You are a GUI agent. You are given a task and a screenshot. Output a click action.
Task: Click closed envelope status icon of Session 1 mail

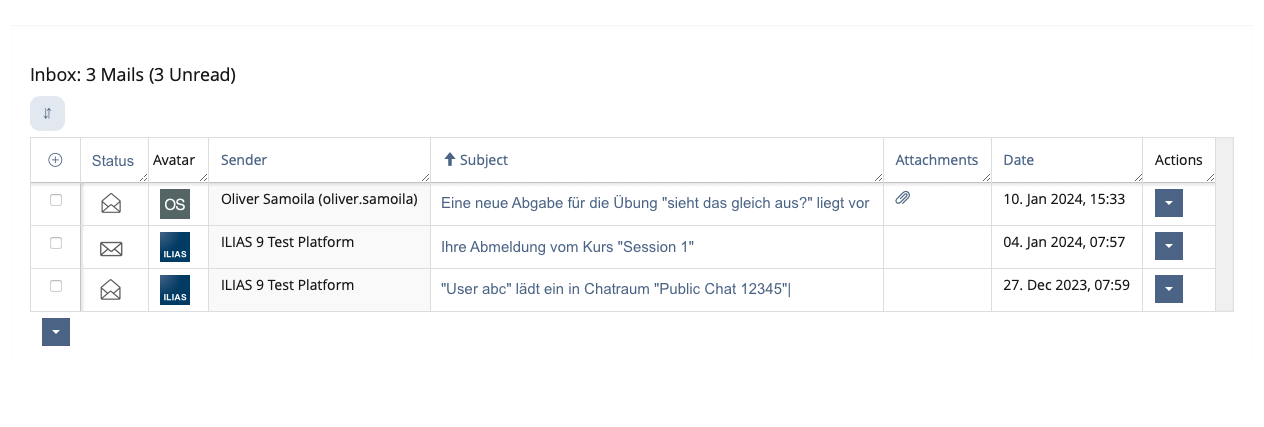[x=111, y=248]
